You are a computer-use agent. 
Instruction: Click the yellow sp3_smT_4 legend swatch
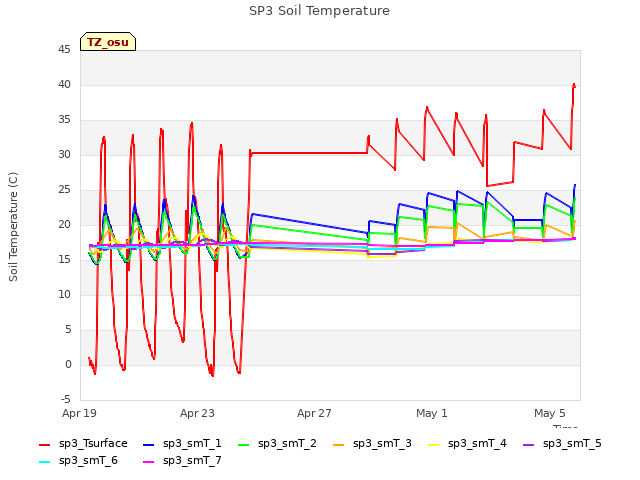coord(433,444)
